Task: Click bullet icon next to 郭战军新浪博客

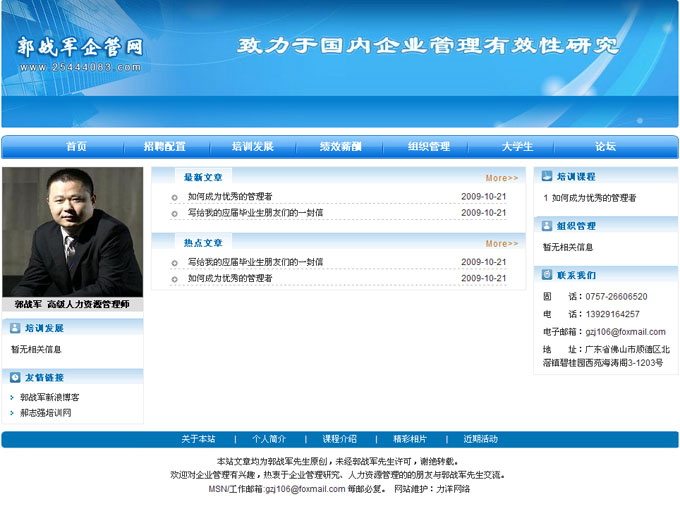Action: (13, 397)
